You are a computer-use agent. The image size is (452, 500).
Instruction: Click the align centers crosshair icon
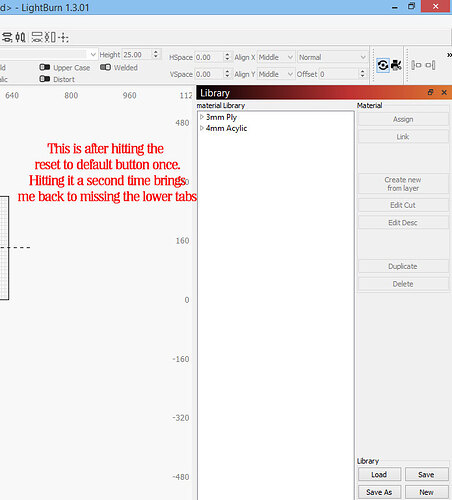pos(63,37)
